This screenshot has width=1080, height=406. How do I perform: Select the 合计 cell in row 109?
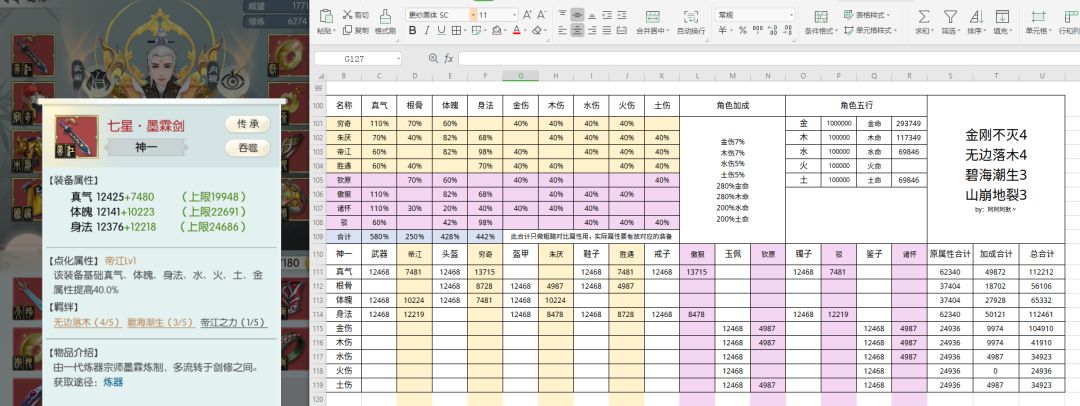[344, 236]
